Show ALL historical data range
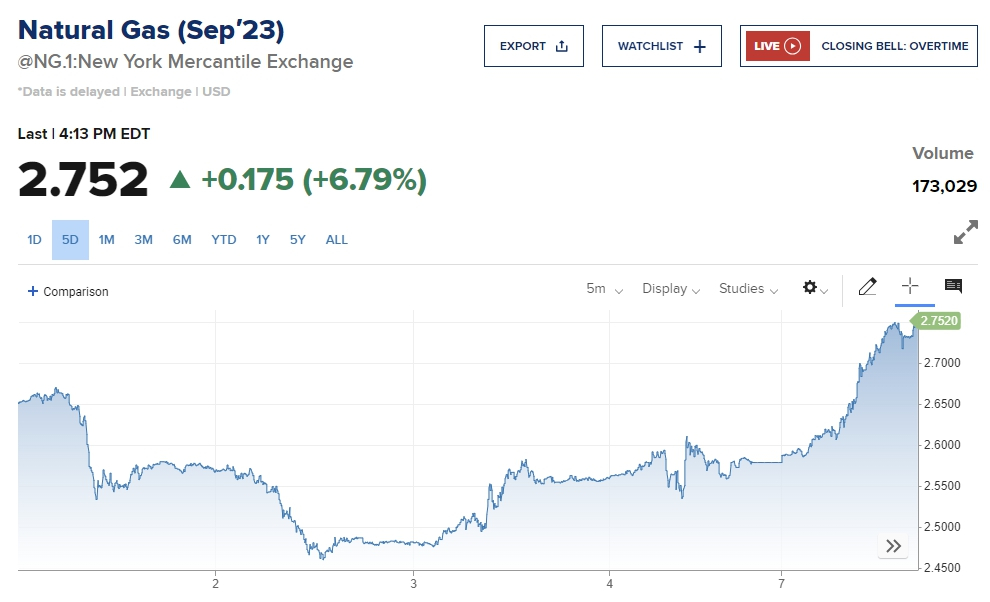This screenshot has height=602, width=990. tap(337, 240)
